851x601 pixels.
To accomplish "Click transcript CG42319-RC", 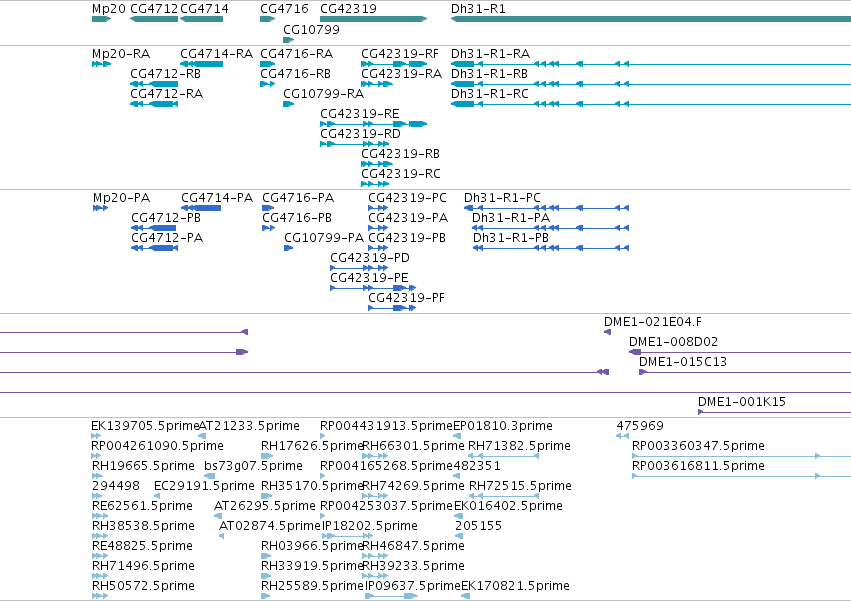I will click(x=401, y=174).
